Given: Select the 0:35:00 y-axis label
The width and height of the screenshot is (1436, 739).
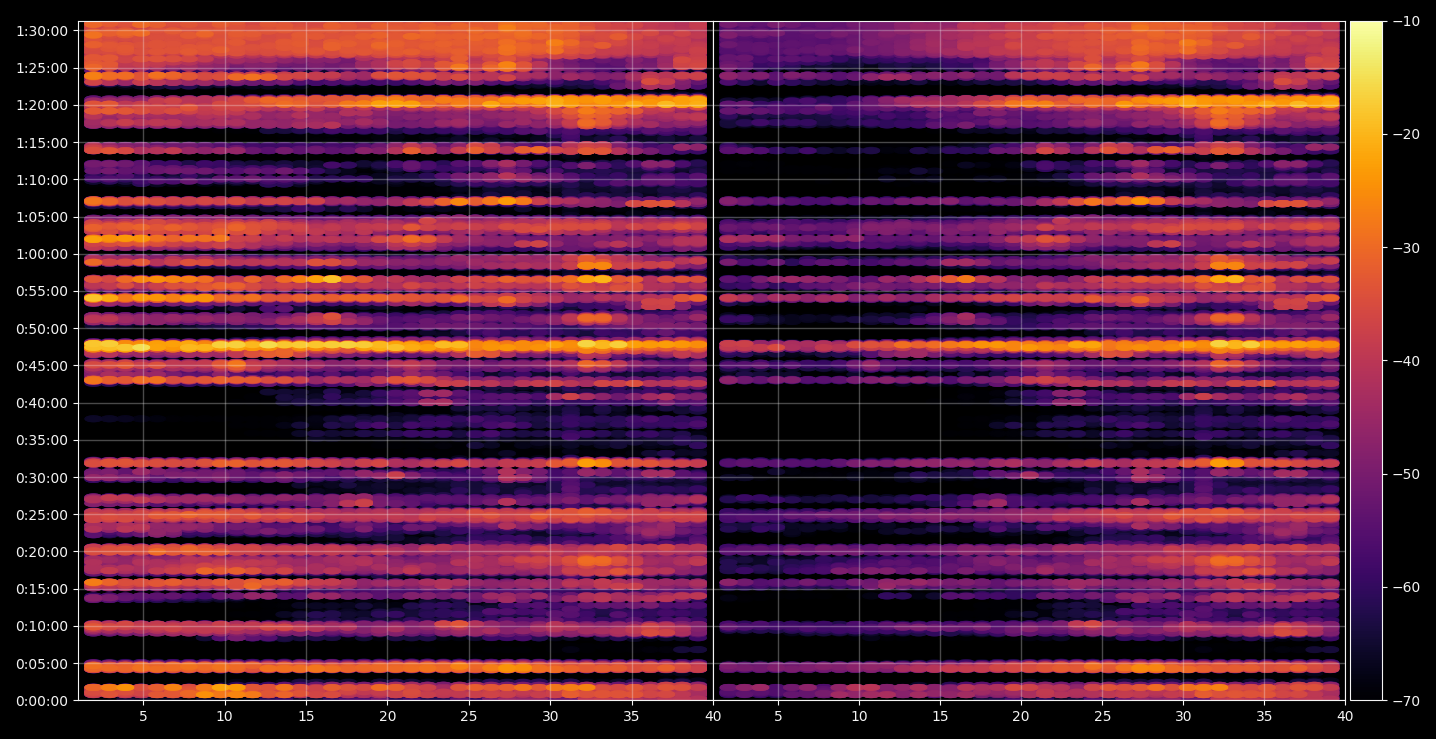Looking at the screenshot, I should click(x=42, y=440).
